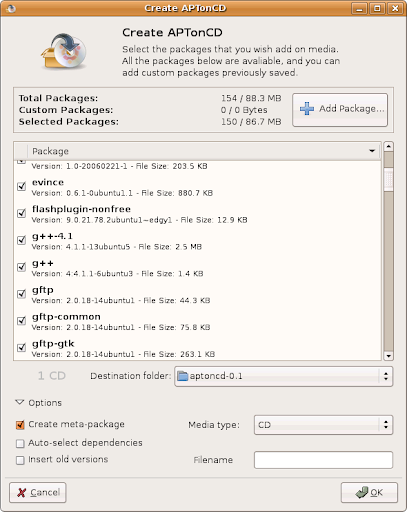The image size is (407, 512).
Task: Click the window menu icon in title bar
Action: 11,8
